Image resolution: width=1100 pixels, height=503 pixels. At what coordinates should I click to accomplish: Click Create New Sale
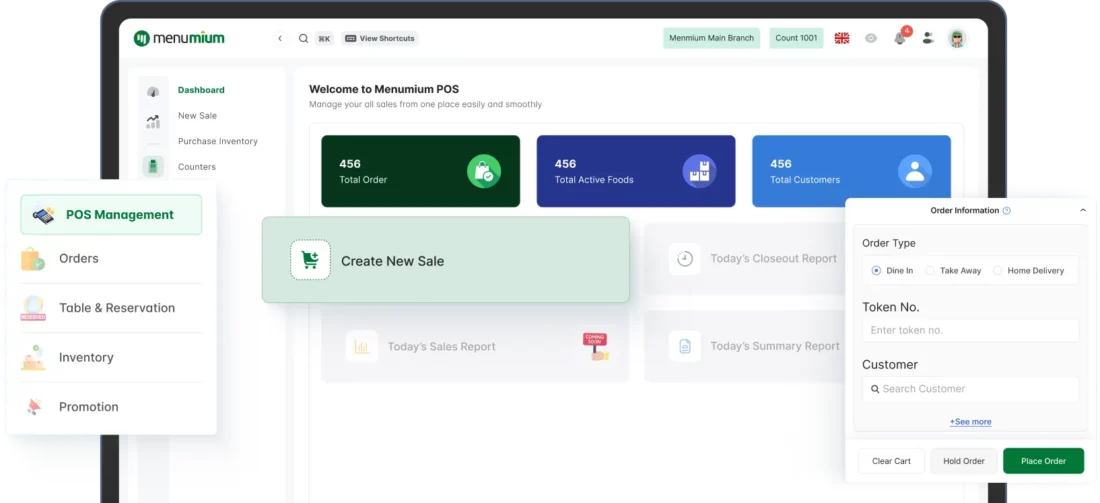[445, 260]
